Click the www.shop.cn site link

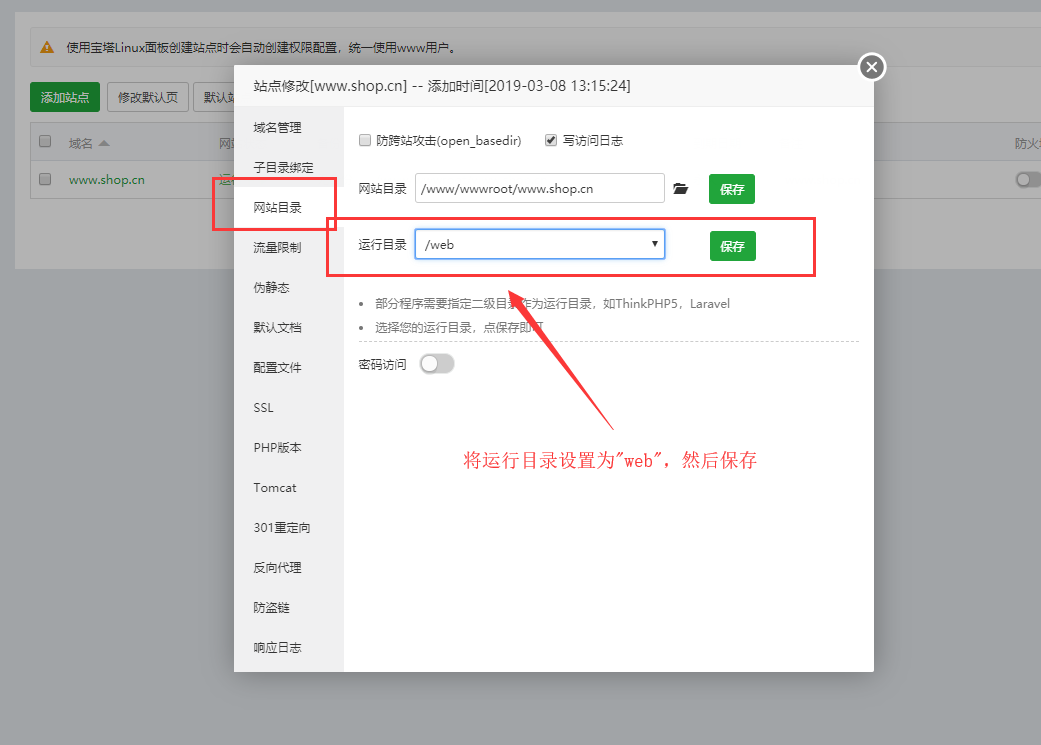point(106,180)
